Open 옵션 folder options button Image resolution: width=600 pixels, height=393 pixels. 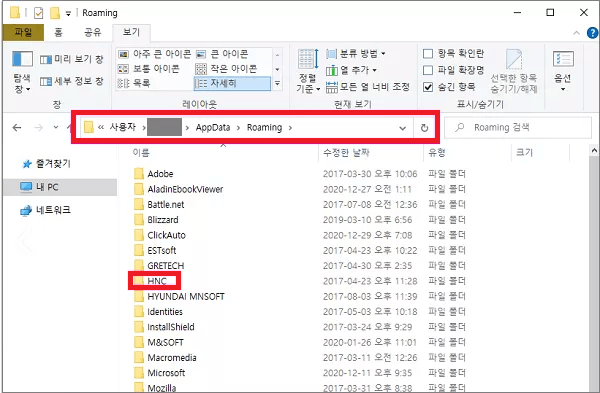click(563, 72)
